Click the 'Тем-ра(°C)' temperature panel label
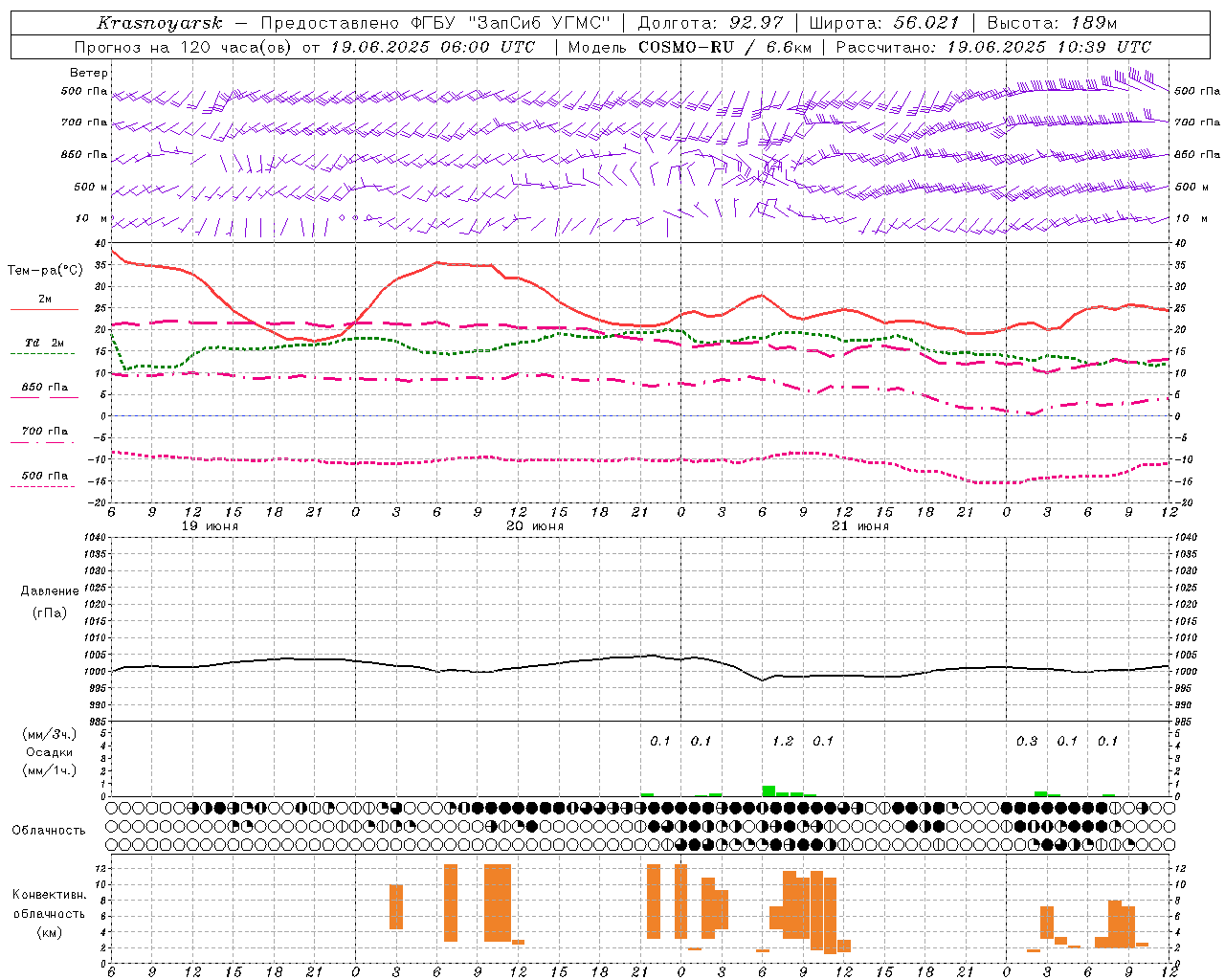This screenshot has height=980, width=1225. tap(45, 271)
